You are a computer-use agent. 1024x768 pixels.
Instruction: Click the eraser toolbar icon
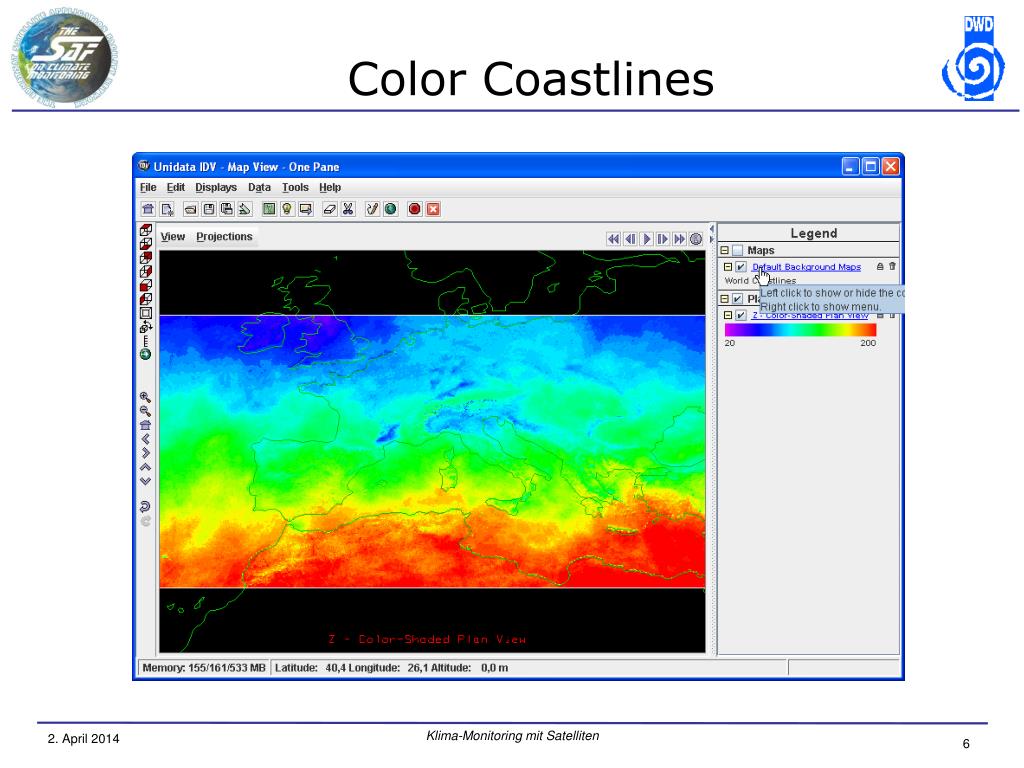click(330, 209)
